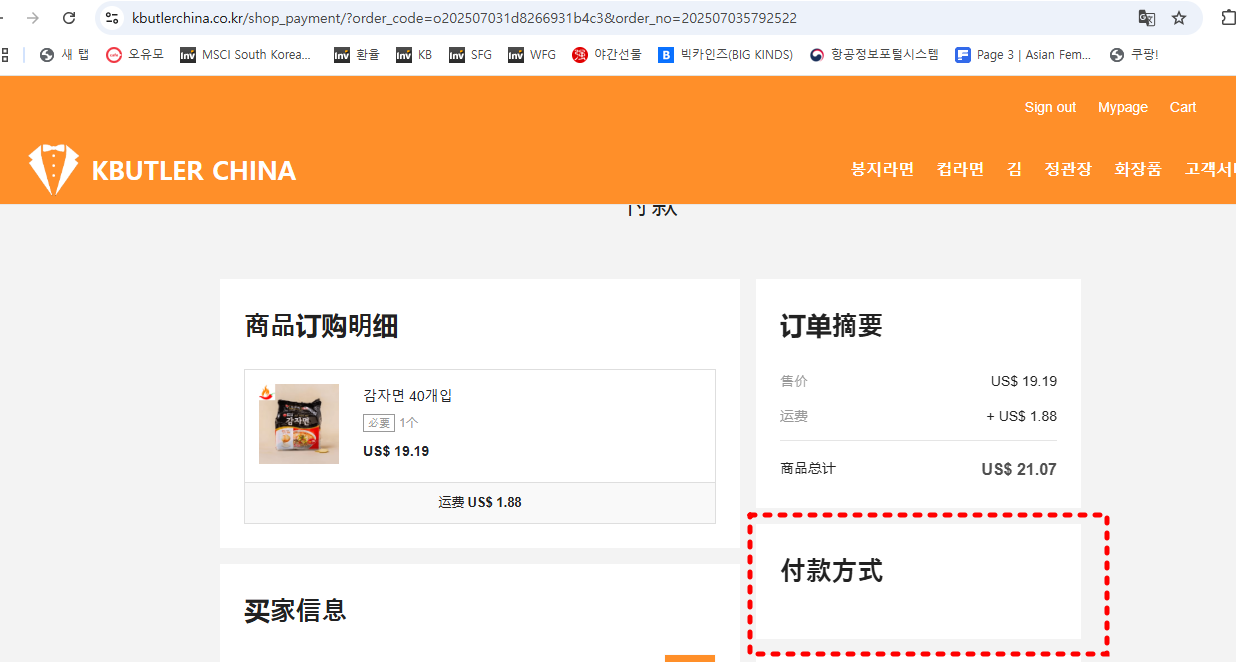Click the 售价 label in order summary
Image resolution: width=1236 pixels, height=662 pixels.
click(x=794, y=381)
